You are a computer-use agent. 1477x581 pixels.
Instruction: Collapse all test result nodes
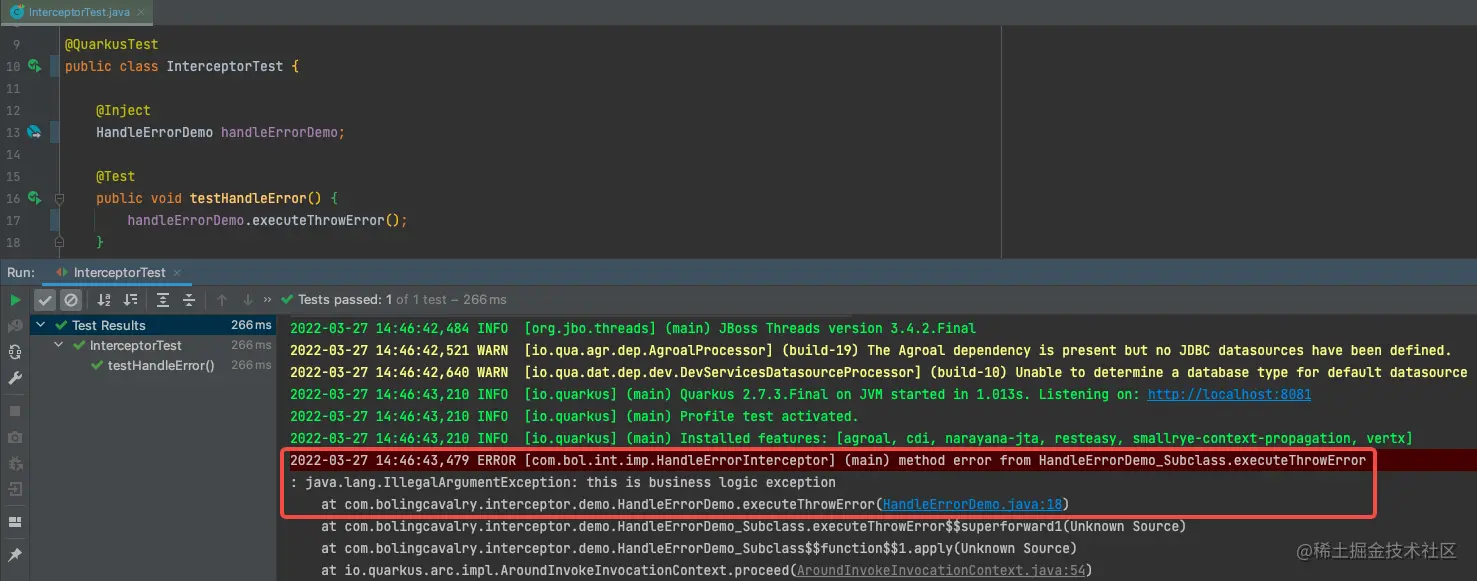189,300
